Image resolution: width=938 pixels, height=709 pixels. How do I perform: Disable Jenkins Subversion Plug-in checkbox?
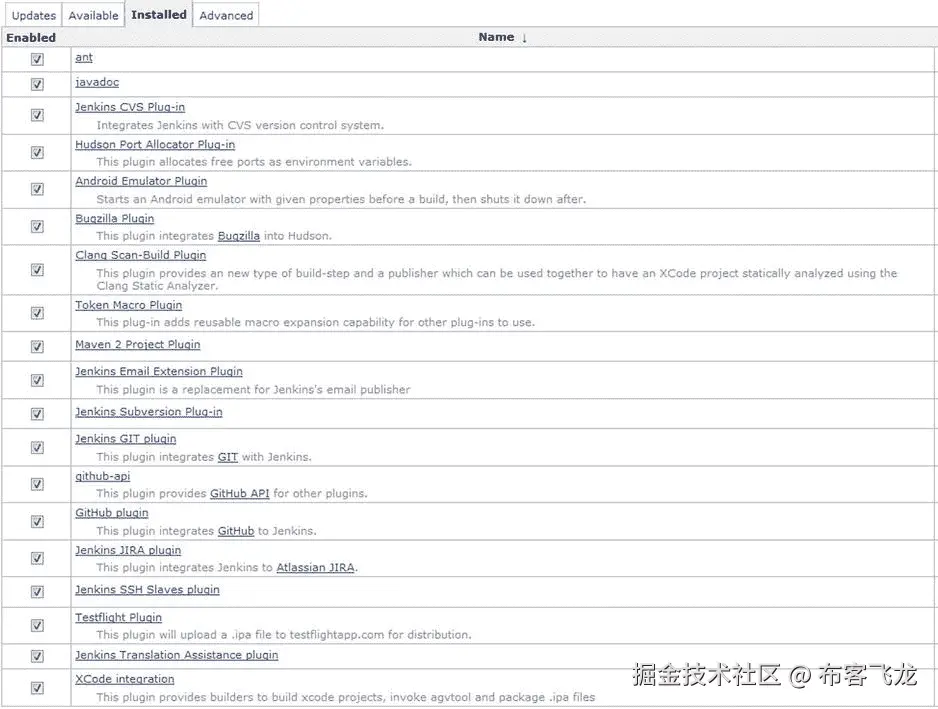pyautogui.click(x=37, y=413)
